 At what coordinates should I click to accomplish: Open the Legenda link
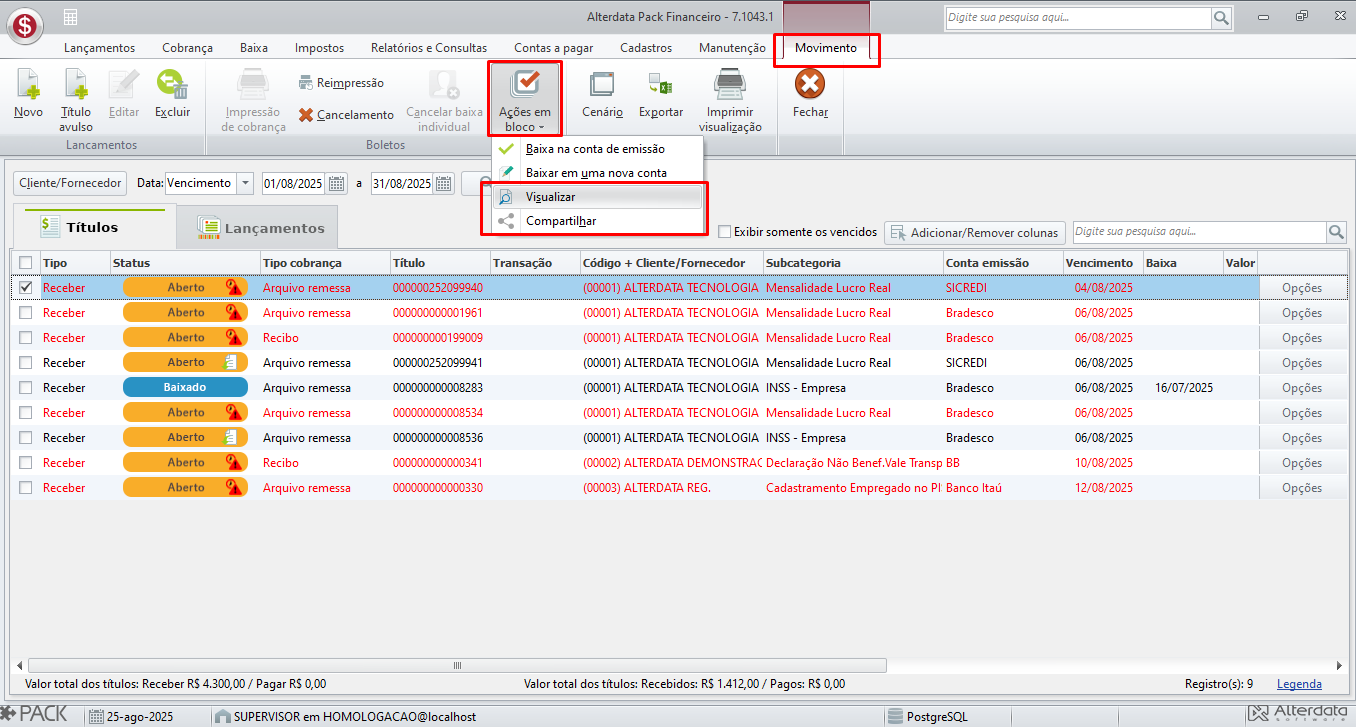(x=1299, y=684)
